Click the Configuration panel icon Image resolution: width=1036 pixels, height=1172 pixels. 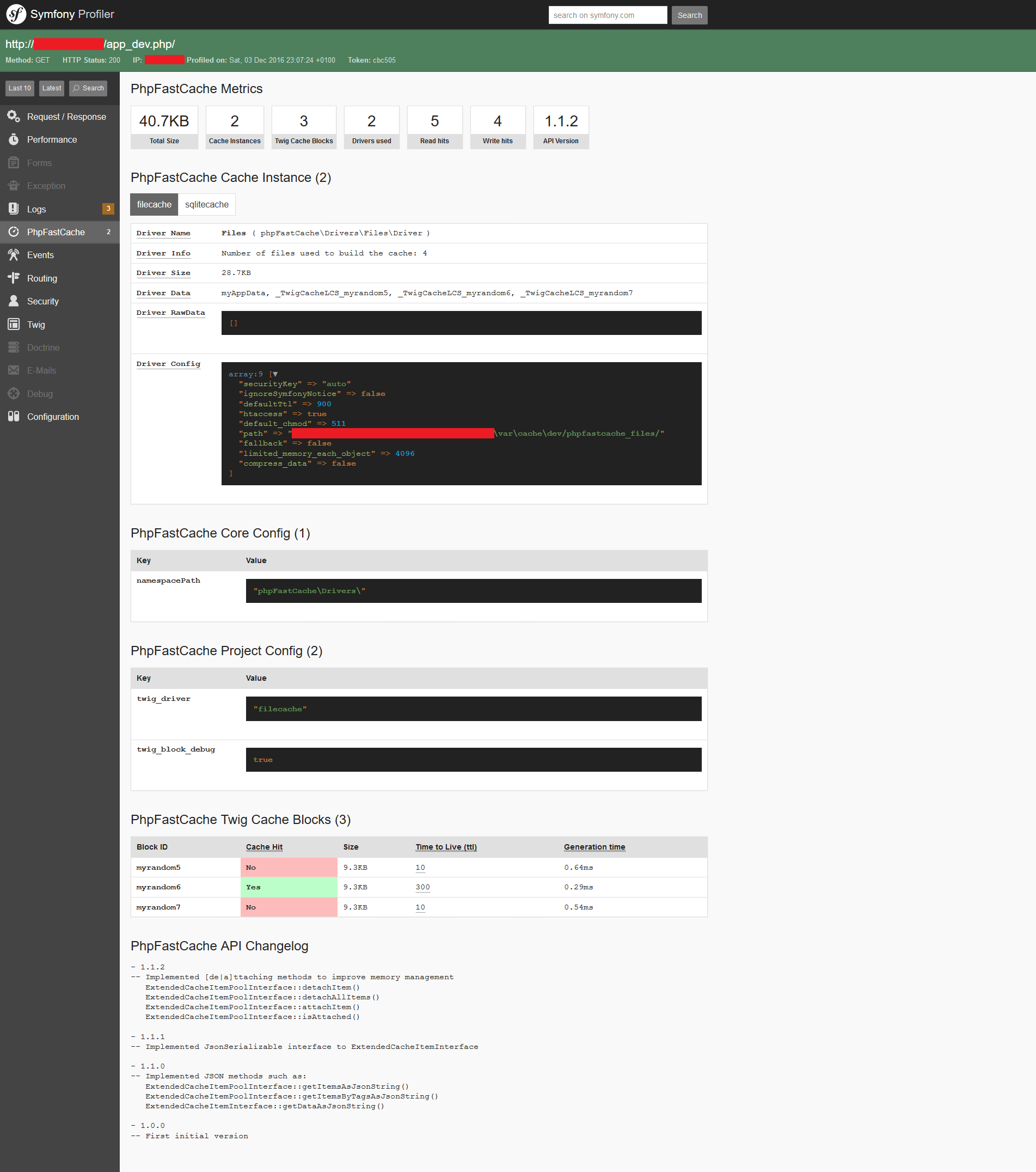[x=14, y=416]
